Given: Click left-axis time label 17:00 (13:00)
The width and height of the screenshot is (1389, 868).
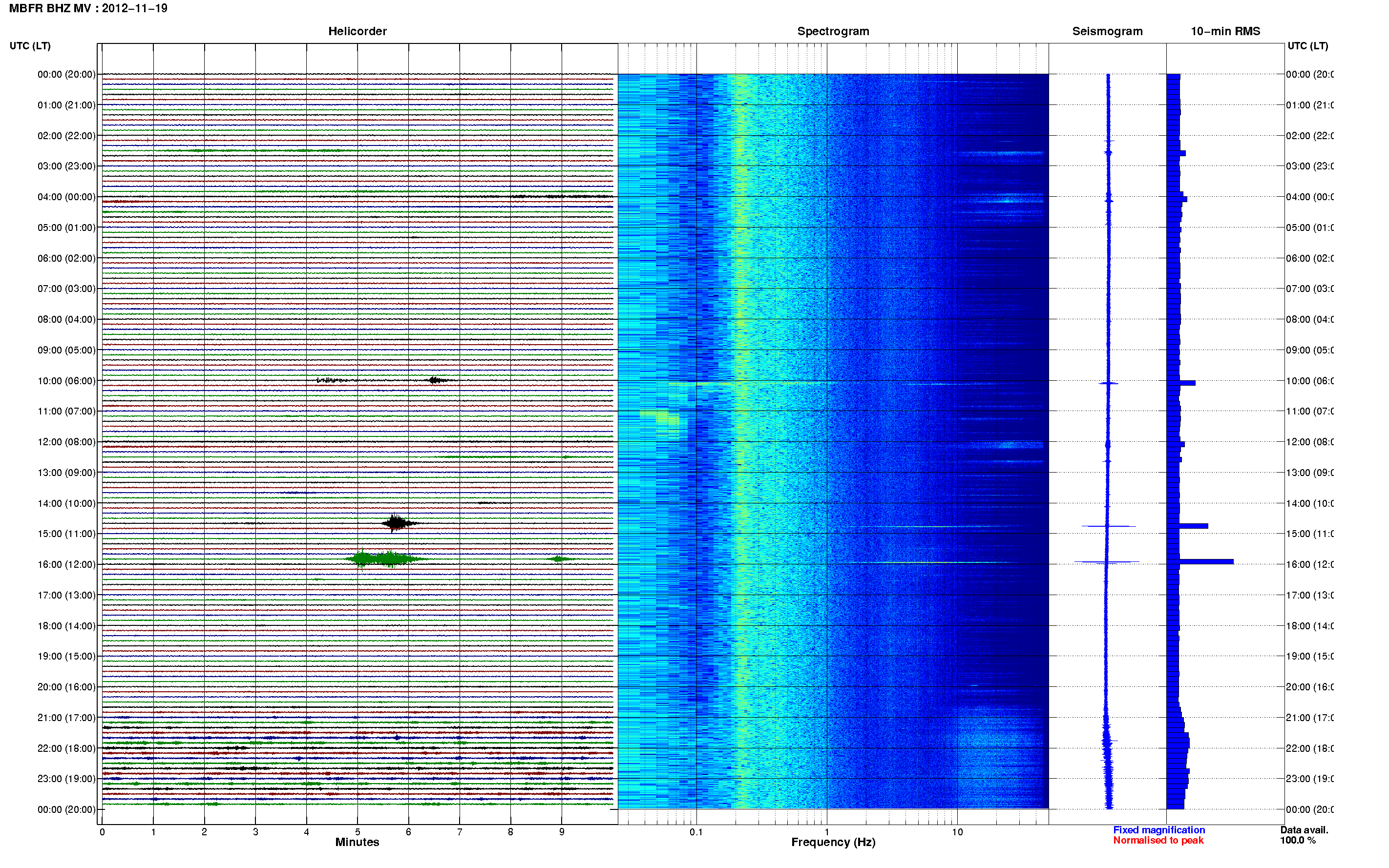Looking at the screenshot, I should [66, 595].
